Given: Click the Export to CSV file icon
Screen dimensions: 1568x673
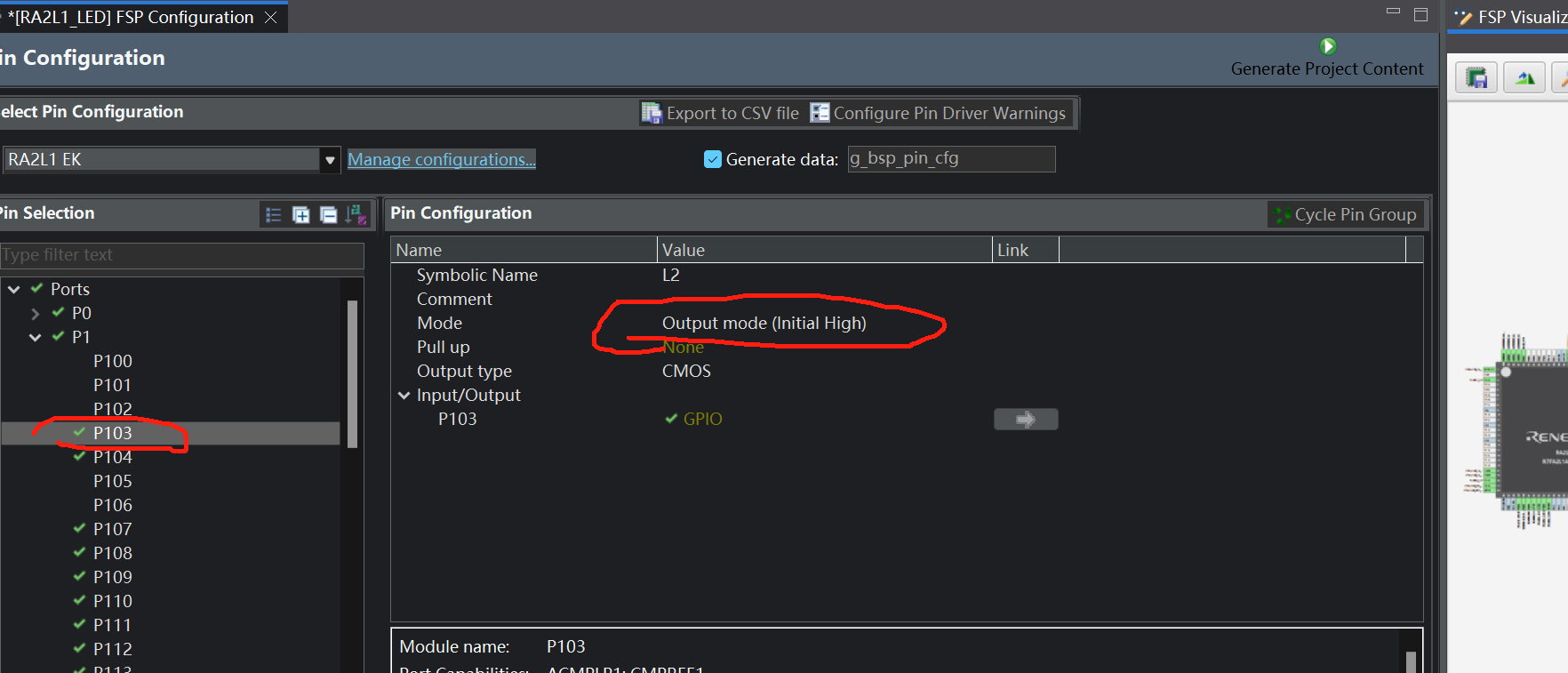Looking at the screenshot, I should 652,113.
